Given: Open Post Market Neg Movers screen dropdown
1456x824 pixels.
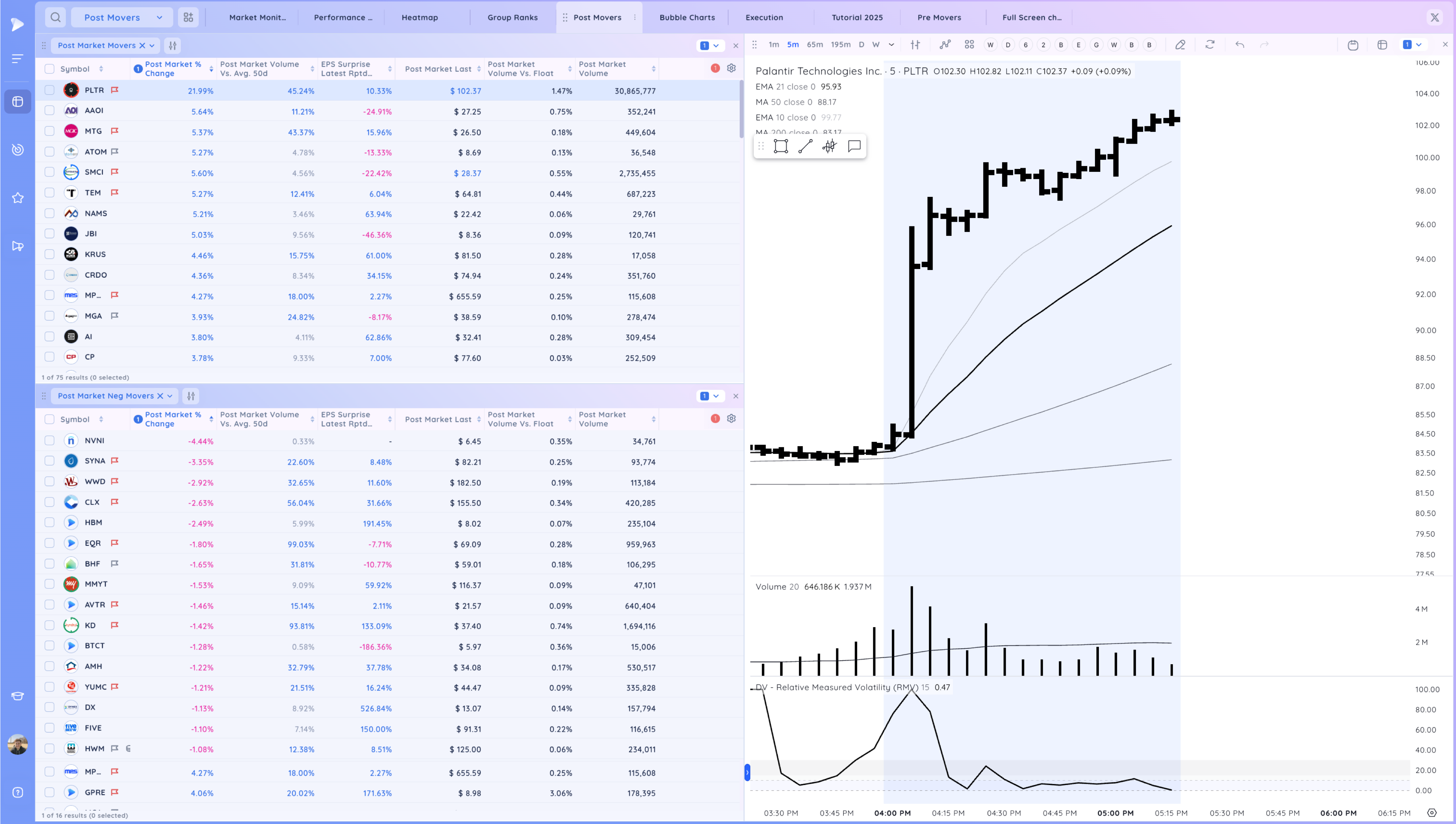Looking at the screenshot, I should [170, 396].
